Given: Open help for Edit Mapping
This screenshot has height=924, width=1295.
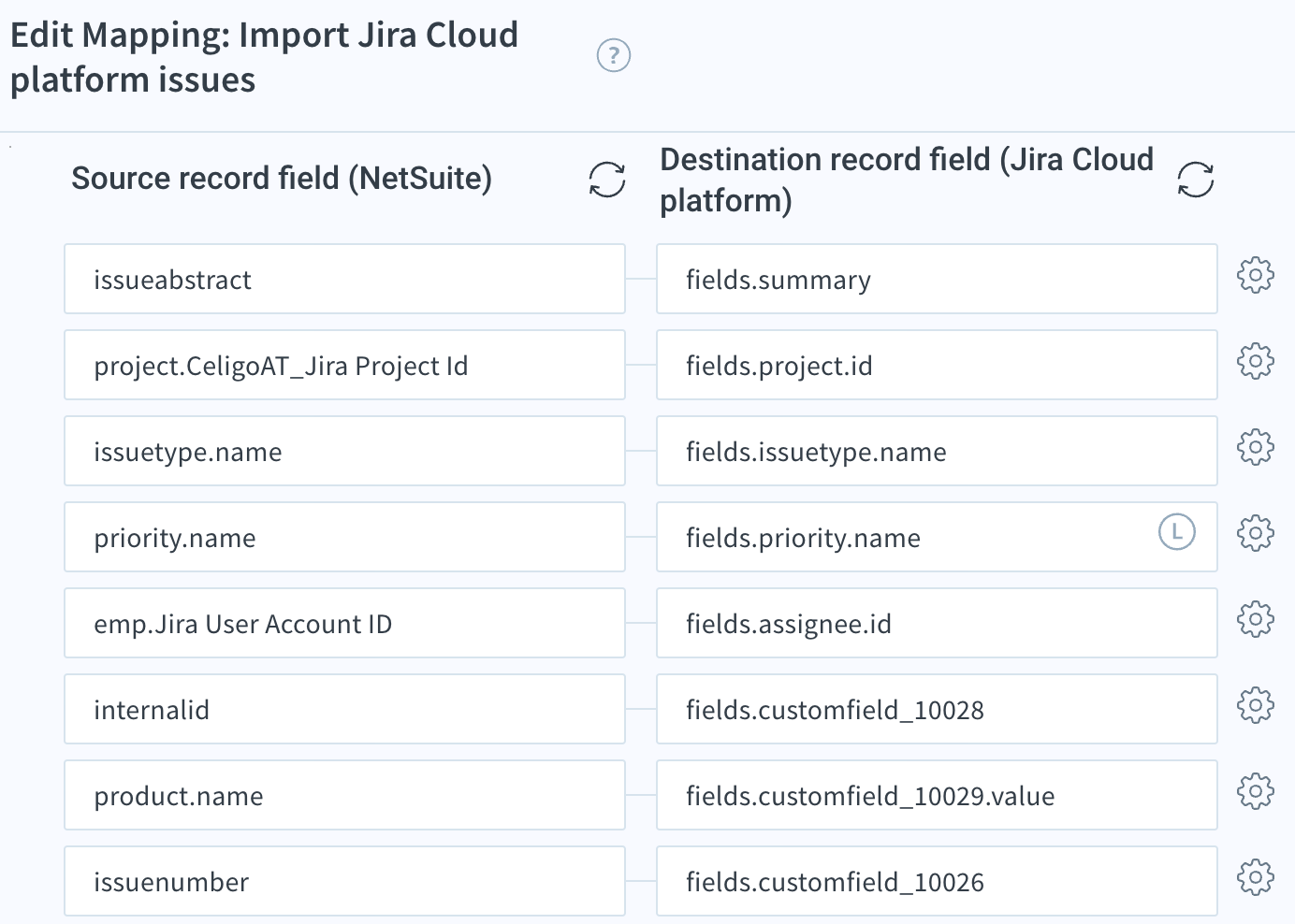Looking at the screenshot, I should click(614, 56).
